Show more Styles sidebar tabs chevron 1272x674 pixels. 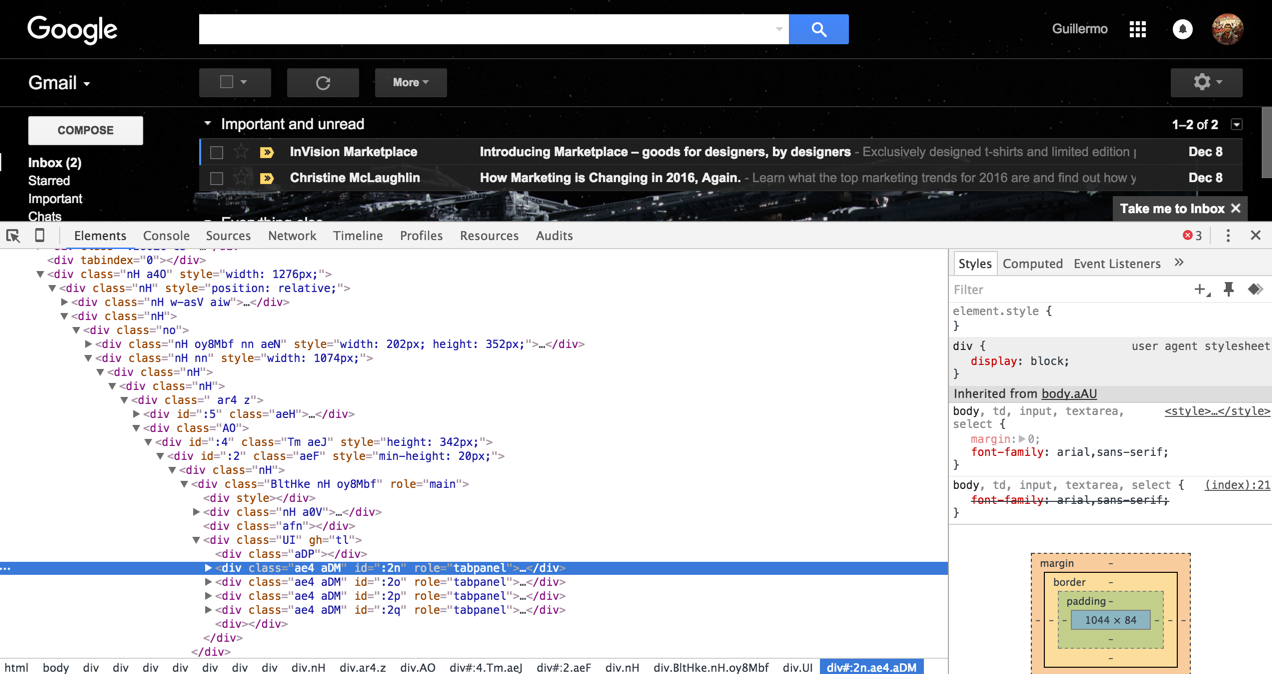[1179, 263]
